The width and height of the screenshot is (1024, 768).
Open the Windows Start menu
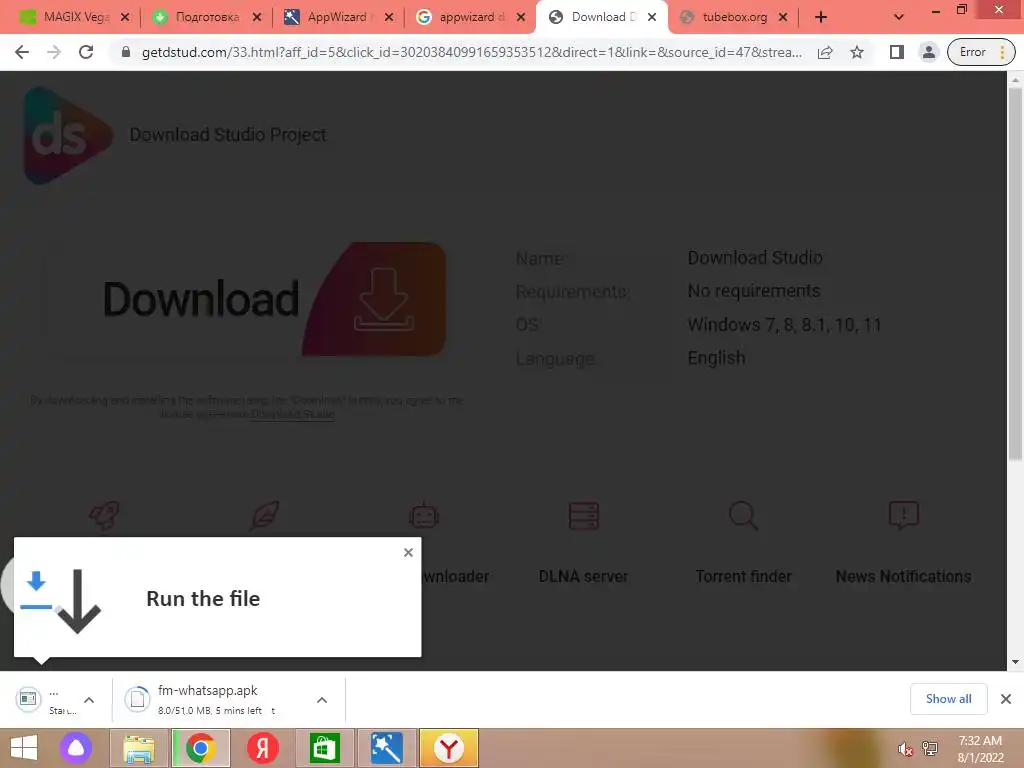pyautogui.click(x=24, y=748)
